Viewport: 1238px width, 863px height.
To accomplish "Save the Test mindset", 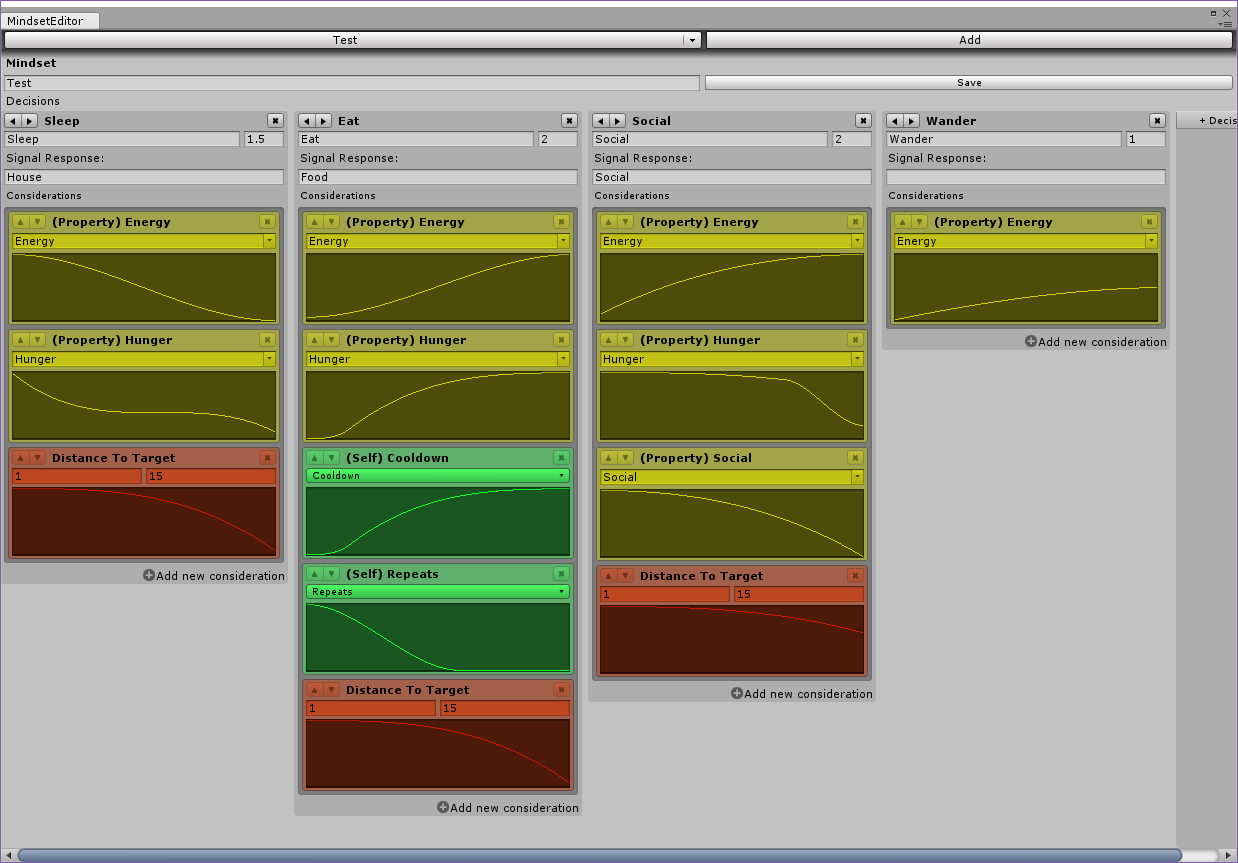I will pyautogui.click(x=969, y=83).
